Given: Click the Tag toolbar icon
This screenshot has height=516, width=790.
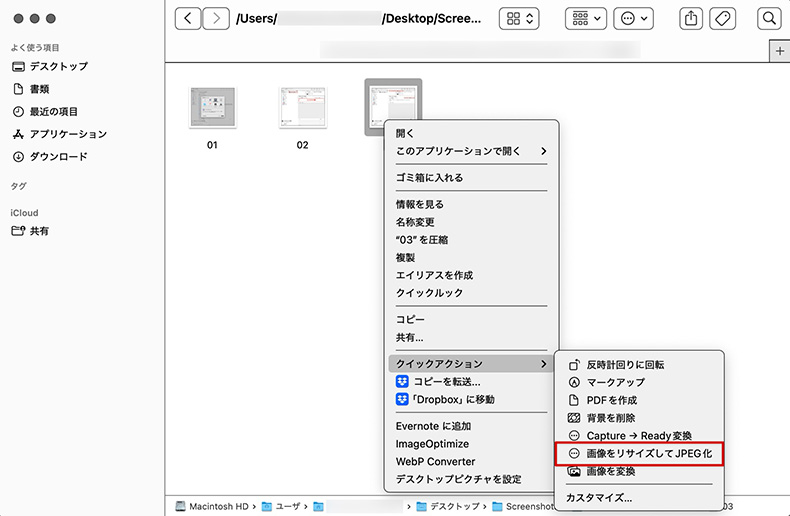Looking at the screenshot, I should [x=722, y=19].
